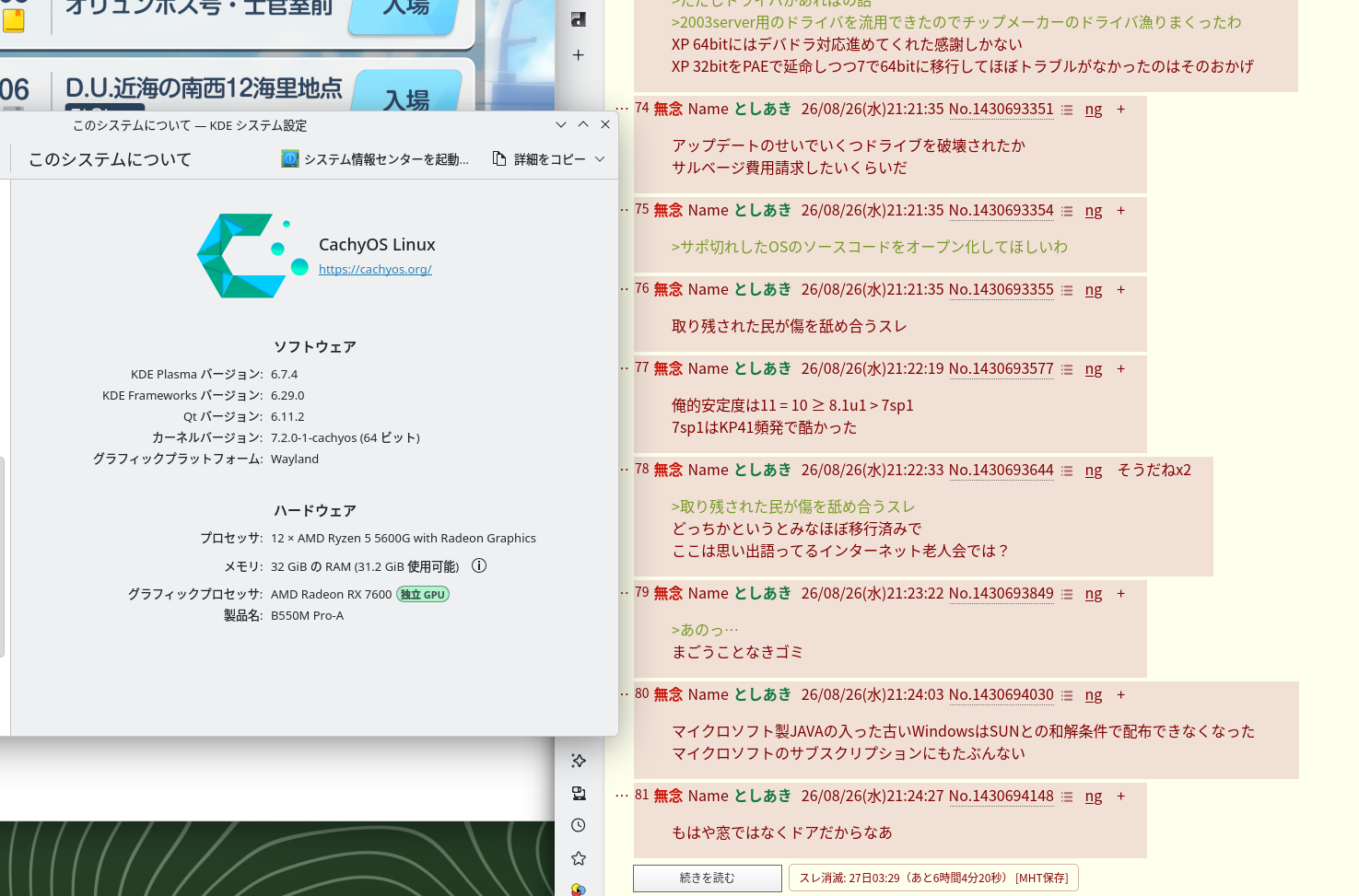Click the list icon on post No.1430693354

tap(1067, 211)
